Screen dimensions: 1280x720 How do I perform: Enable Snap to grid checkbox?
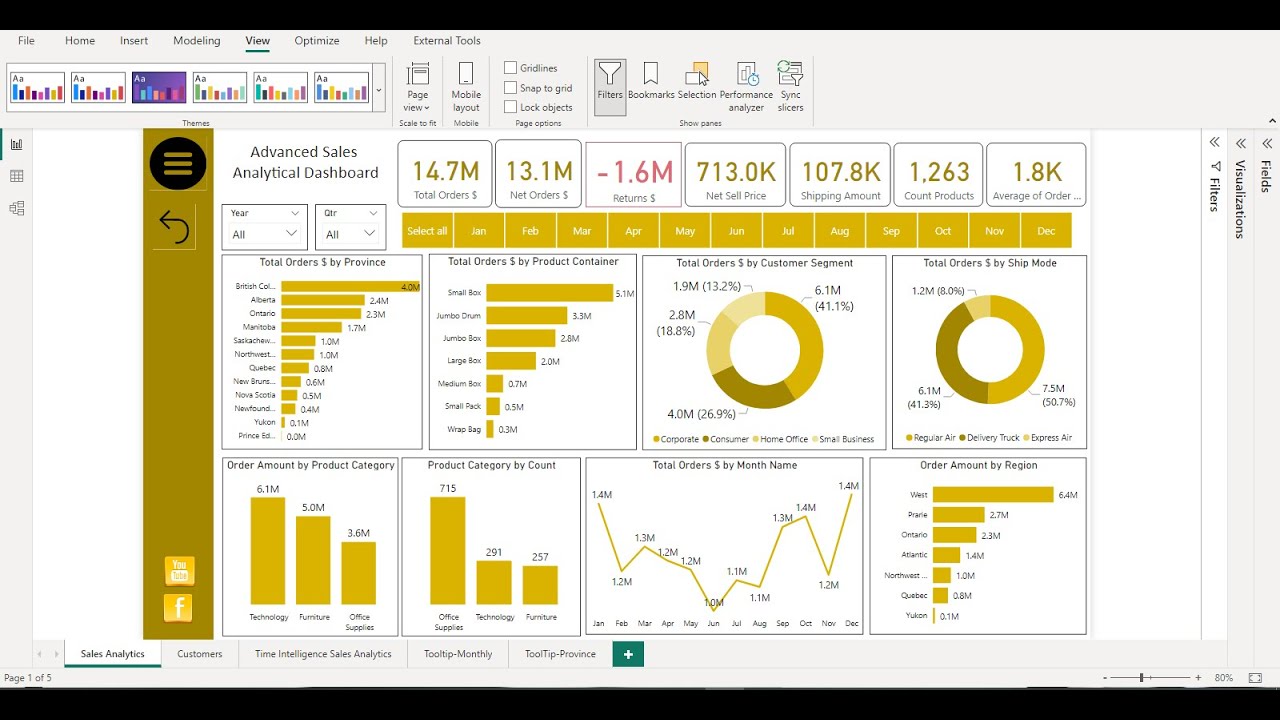(x=511, y=88)
